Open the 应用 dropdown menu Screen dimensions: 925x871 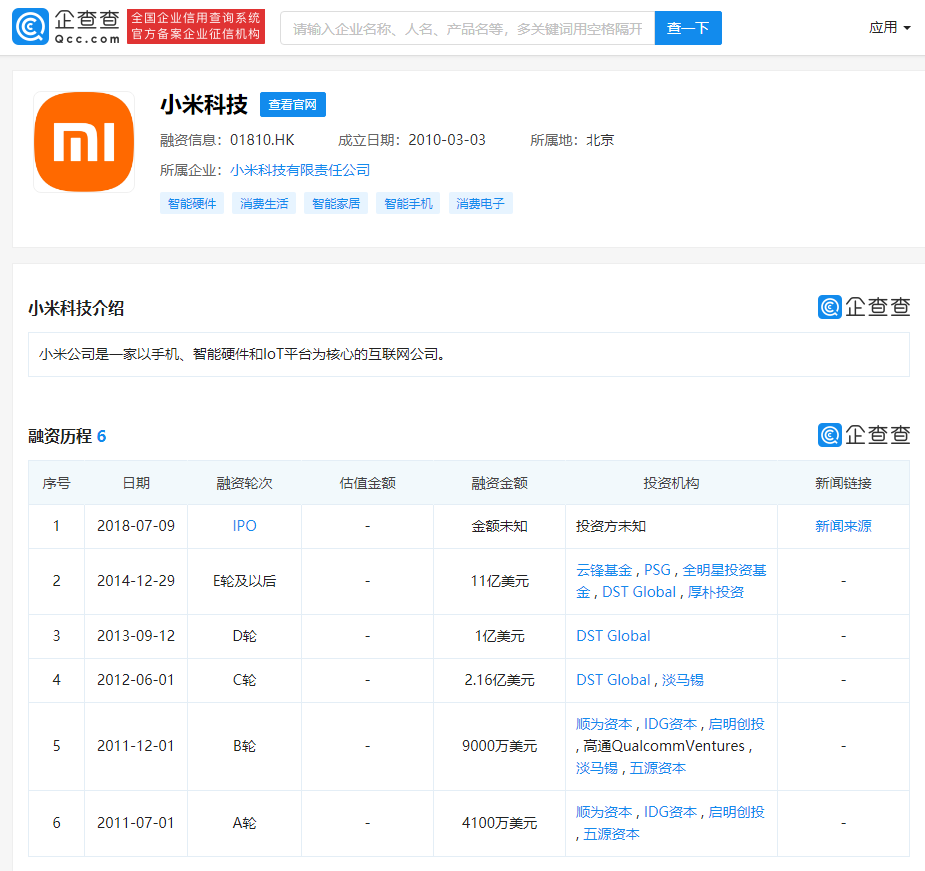pos(889,28)
